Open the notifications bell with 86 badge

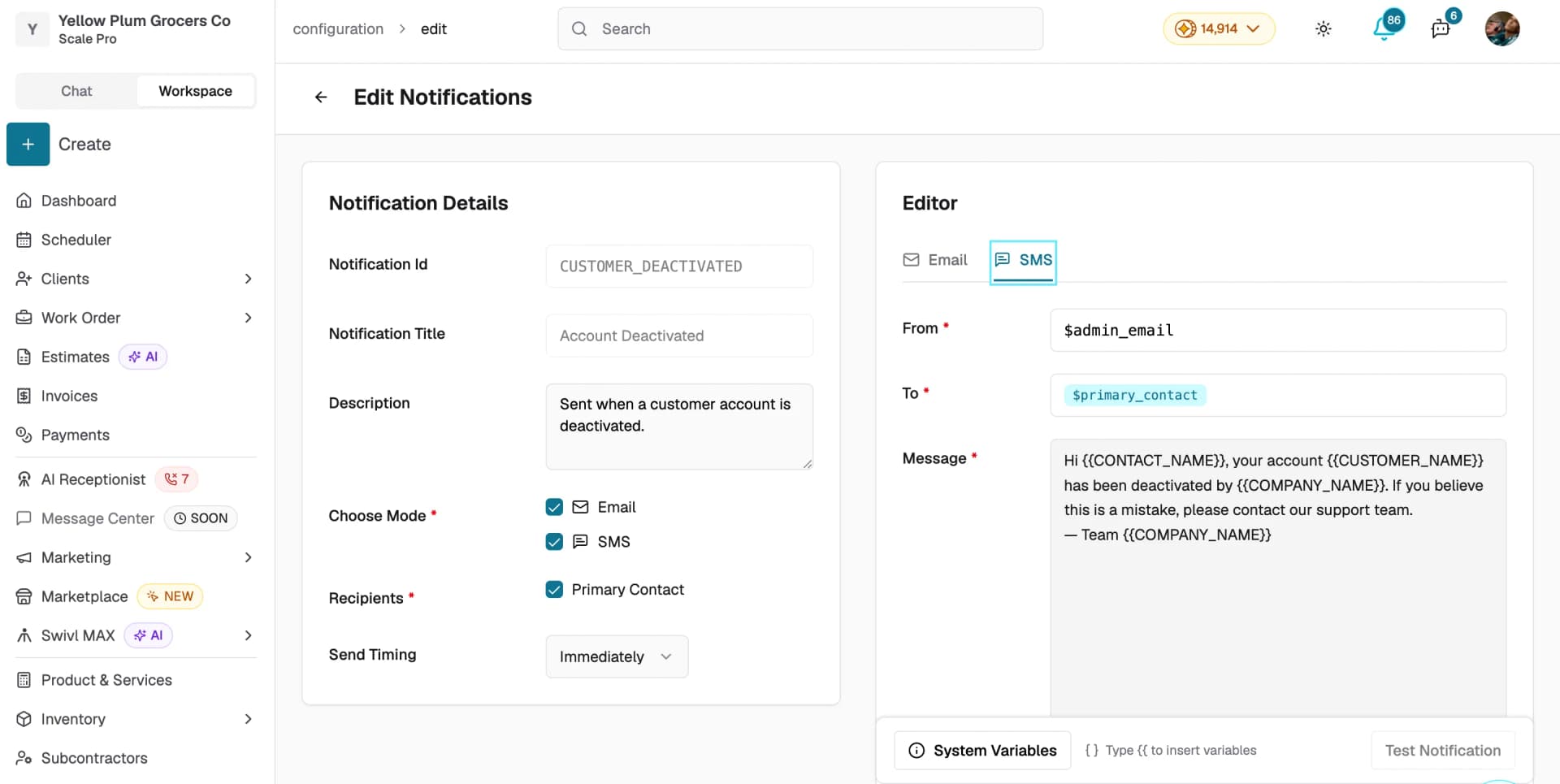tap(1384, 28)
